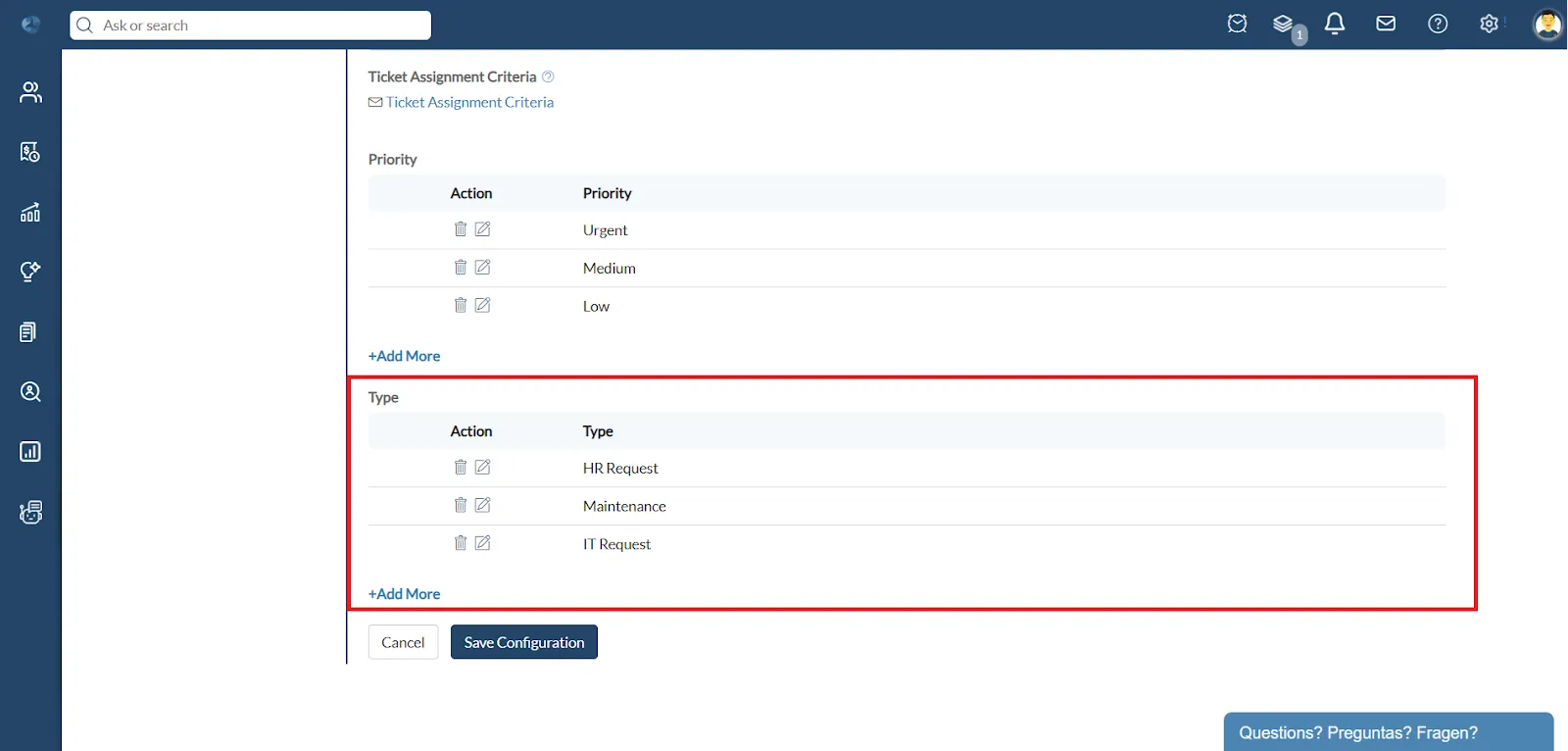The height and width of the screenshot is (751, 1568).
Task: Open the helpdesk agent sidebar icon
Action: click(30, 512)
